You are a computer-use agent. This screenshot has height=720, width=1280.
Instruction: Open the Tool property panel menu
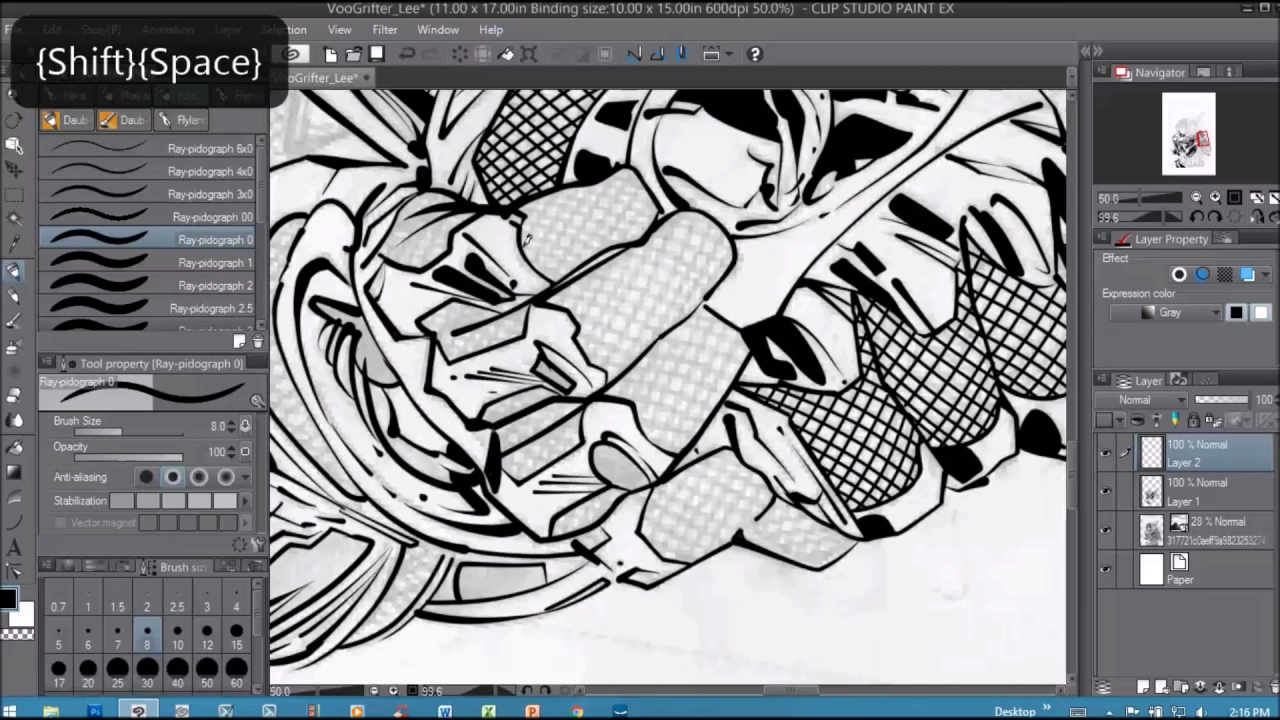(46, 361)
